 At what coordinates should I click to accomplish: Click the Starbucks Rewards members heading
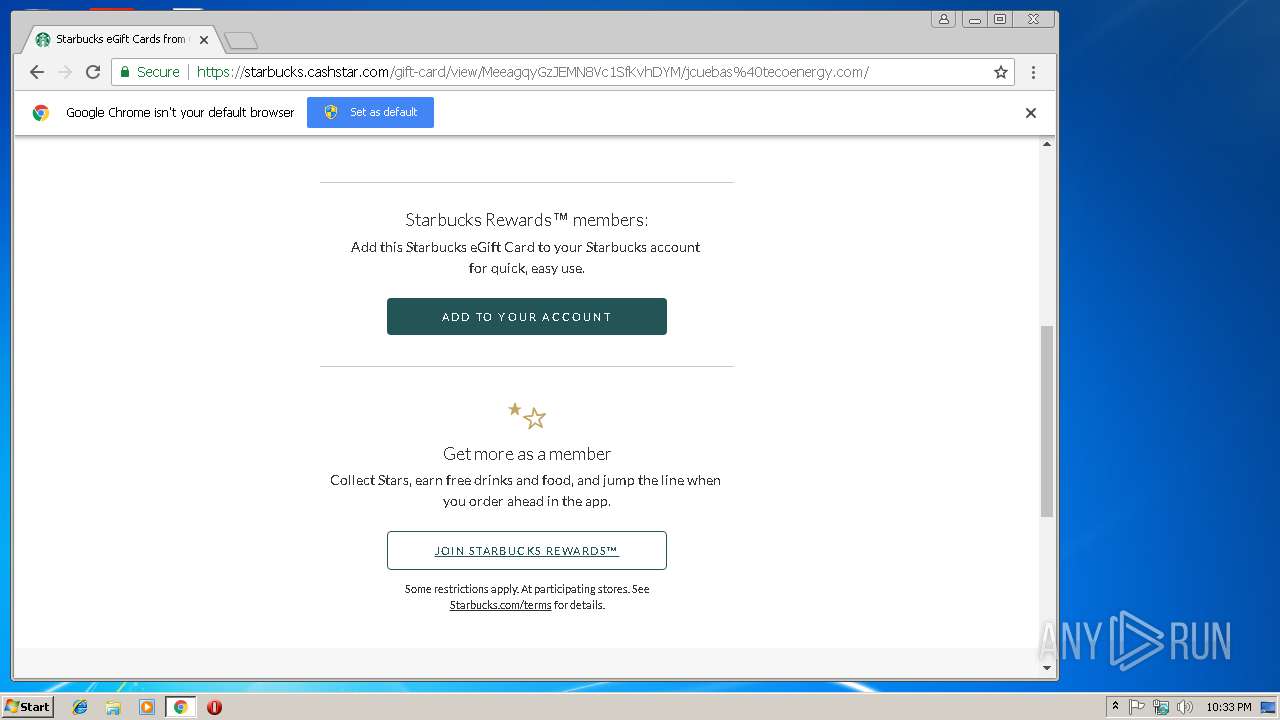[x=527, y=220]
